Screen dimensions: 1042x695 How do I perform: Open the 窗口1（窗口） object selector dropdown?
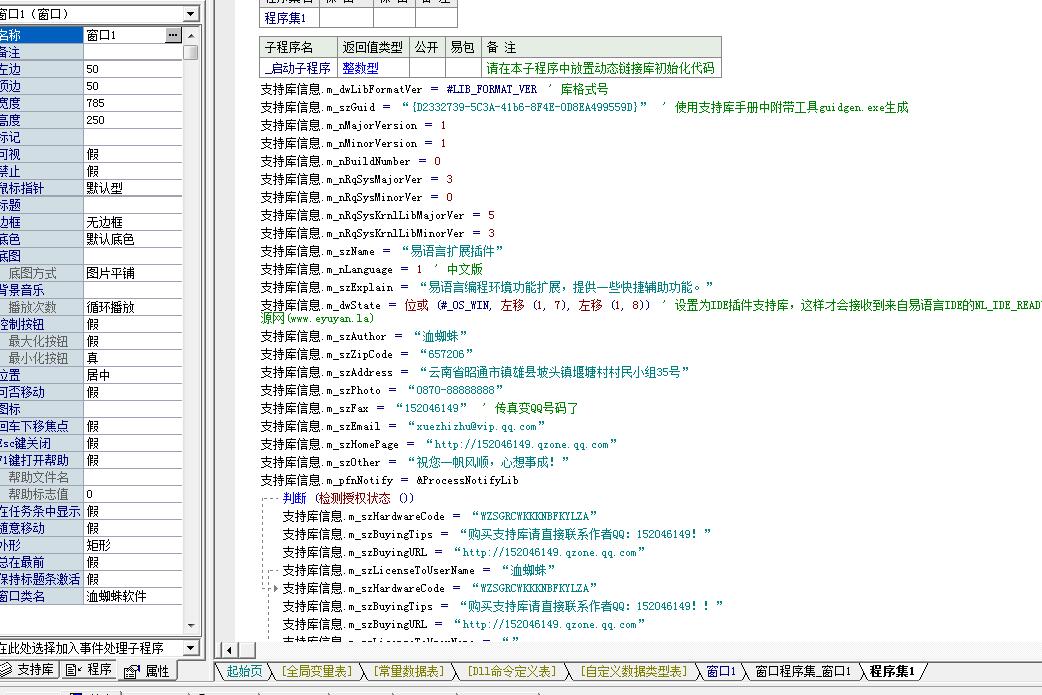(x=191, y=13)
